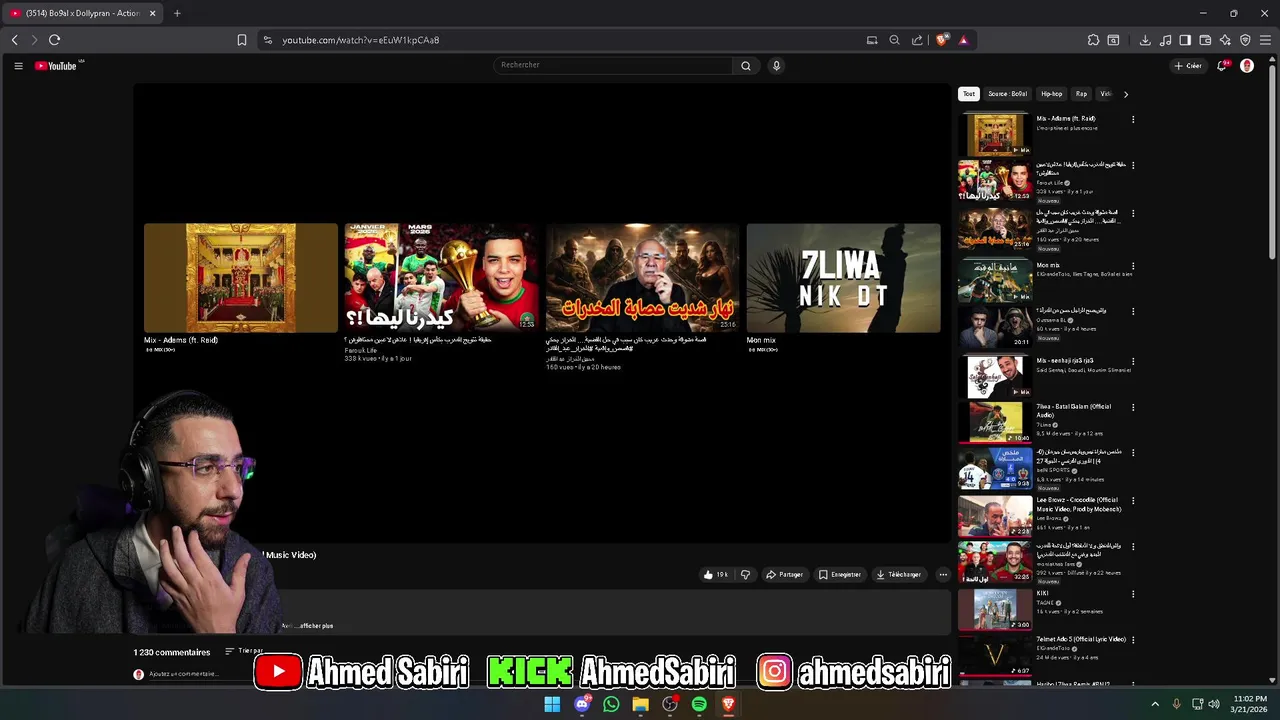Open Discord from the taskbar
This screenshot has height=720, width=1280.
pos(582,704)
